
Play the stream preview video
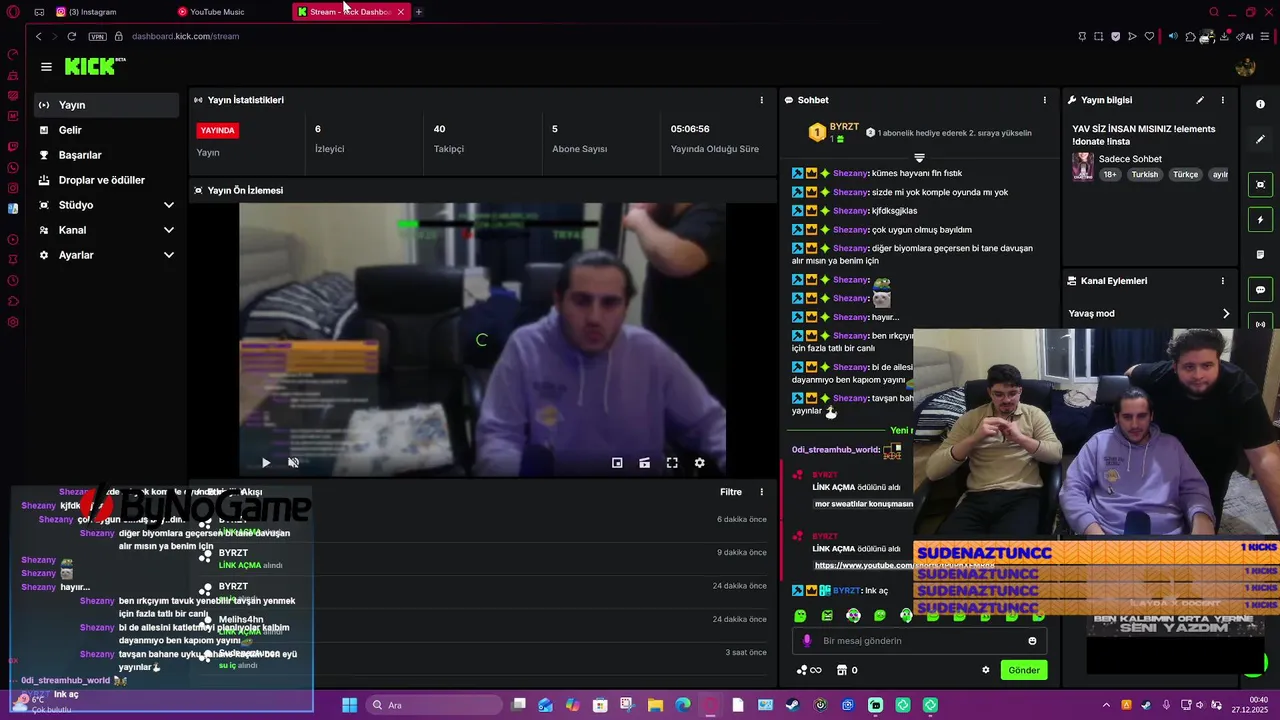[x=265, y=463]
